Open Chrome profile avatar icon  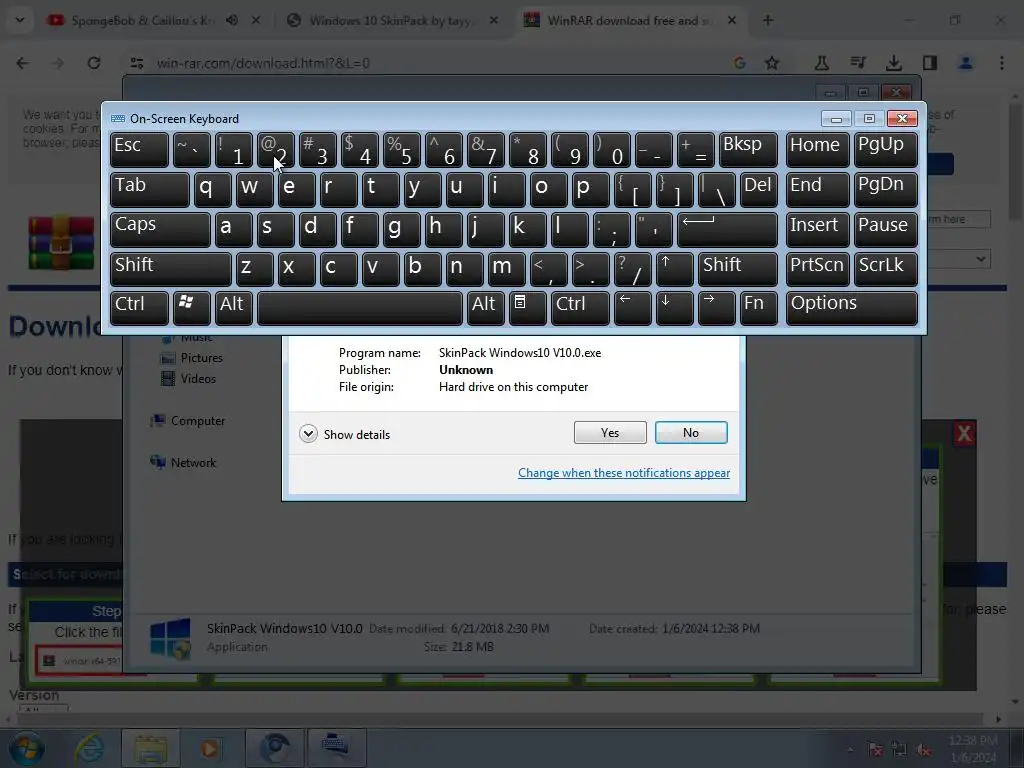965,63
